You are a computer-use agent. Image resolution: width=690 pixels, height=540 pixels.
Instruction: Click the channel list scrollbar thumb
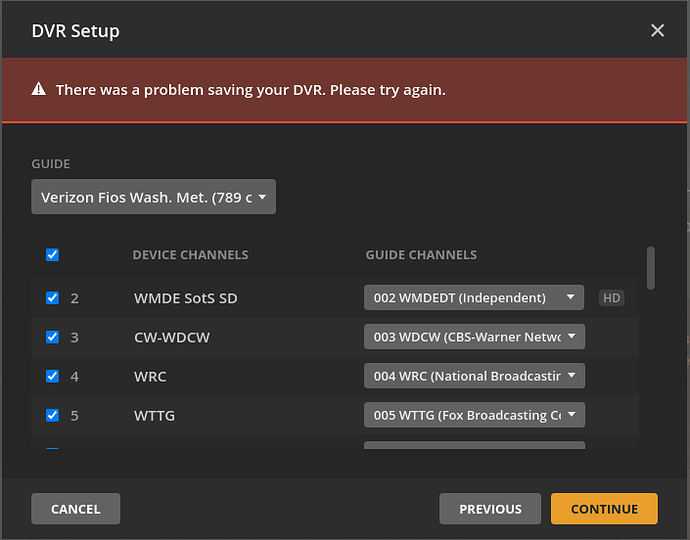652,267
